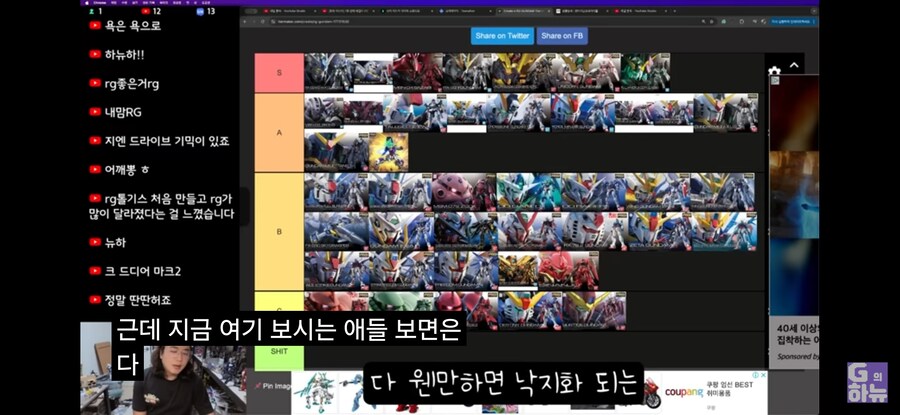The width and height of the screenshot is (900, 415).
Task: Click the yellow SD figure in A tier
Action: tap(389, 152)
